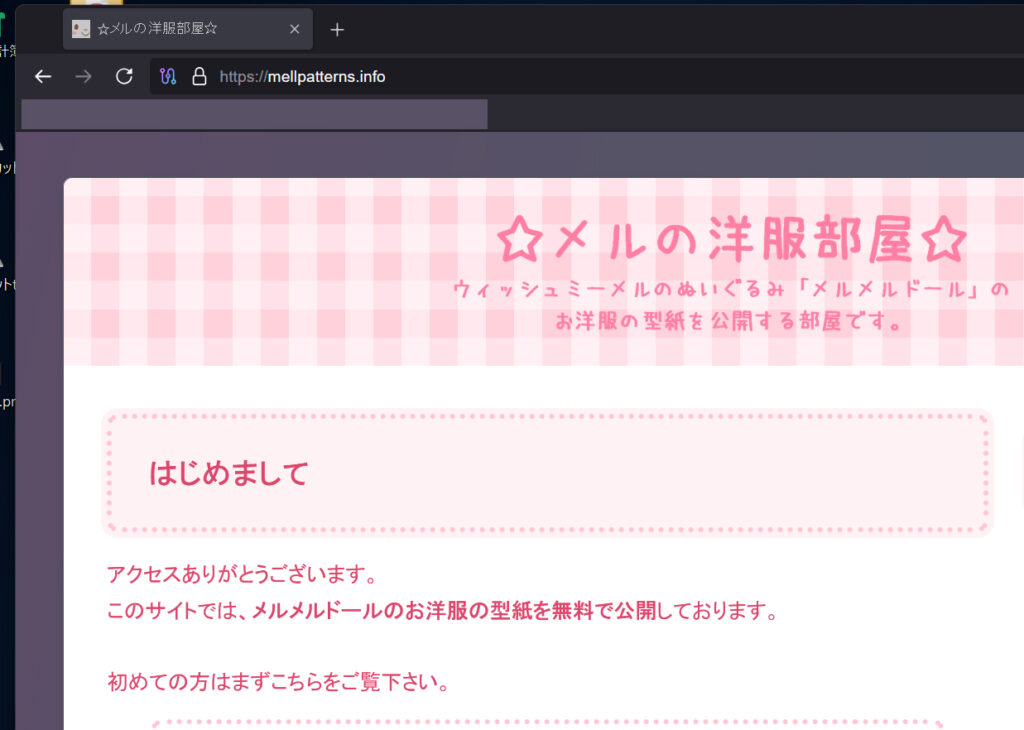The width and height of the screenshot is (1024, 730).
Task: Click the right star in the site title
Action: click(944, 240)
